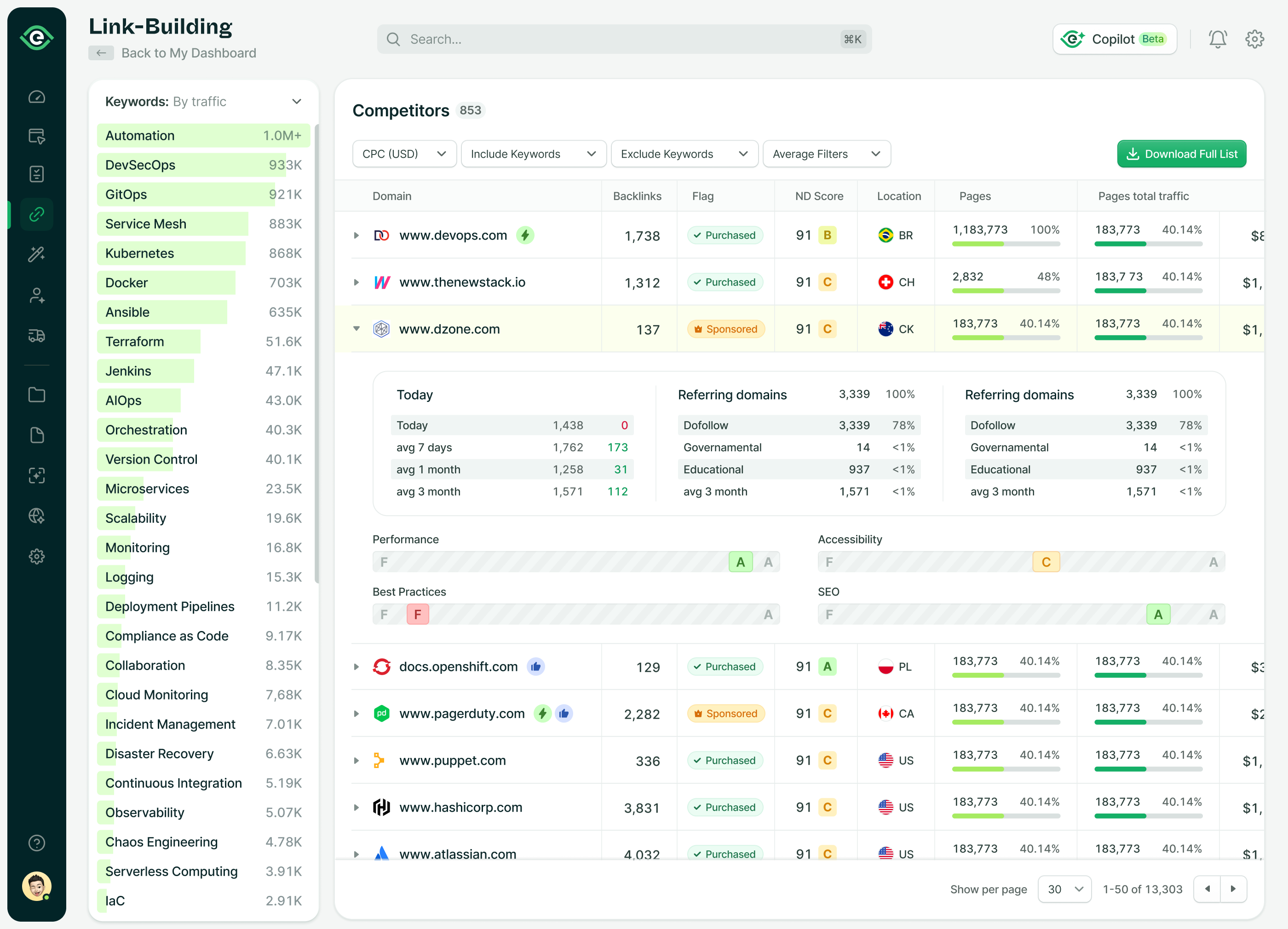Viewport: 1288px width, 929px height.
Task: Open the help question mark icon
Action: pyautogui.click(x=36, y=843)
